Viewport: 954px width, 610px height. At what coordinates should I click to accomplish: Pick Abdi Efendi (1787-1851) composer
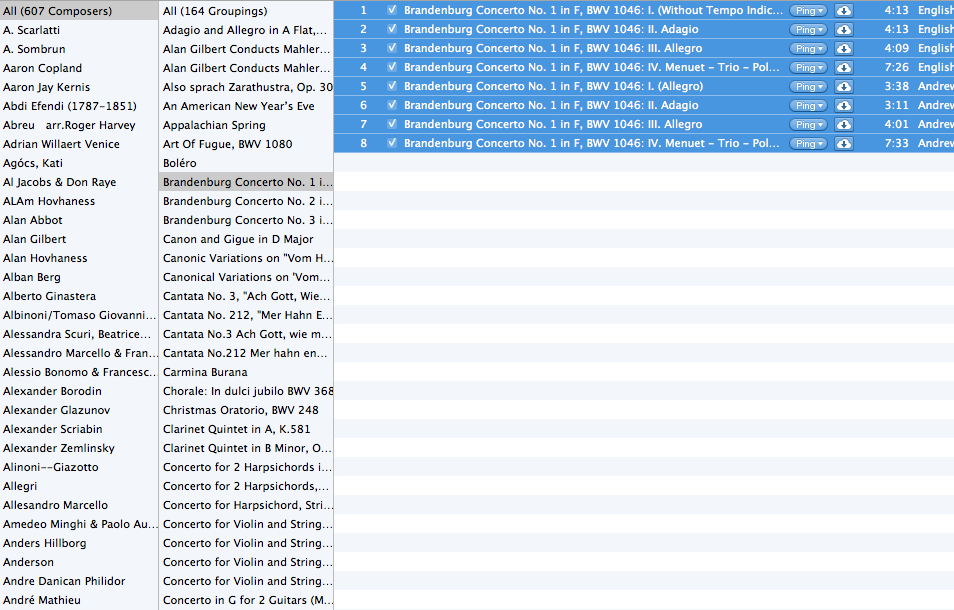pos(79,106)
